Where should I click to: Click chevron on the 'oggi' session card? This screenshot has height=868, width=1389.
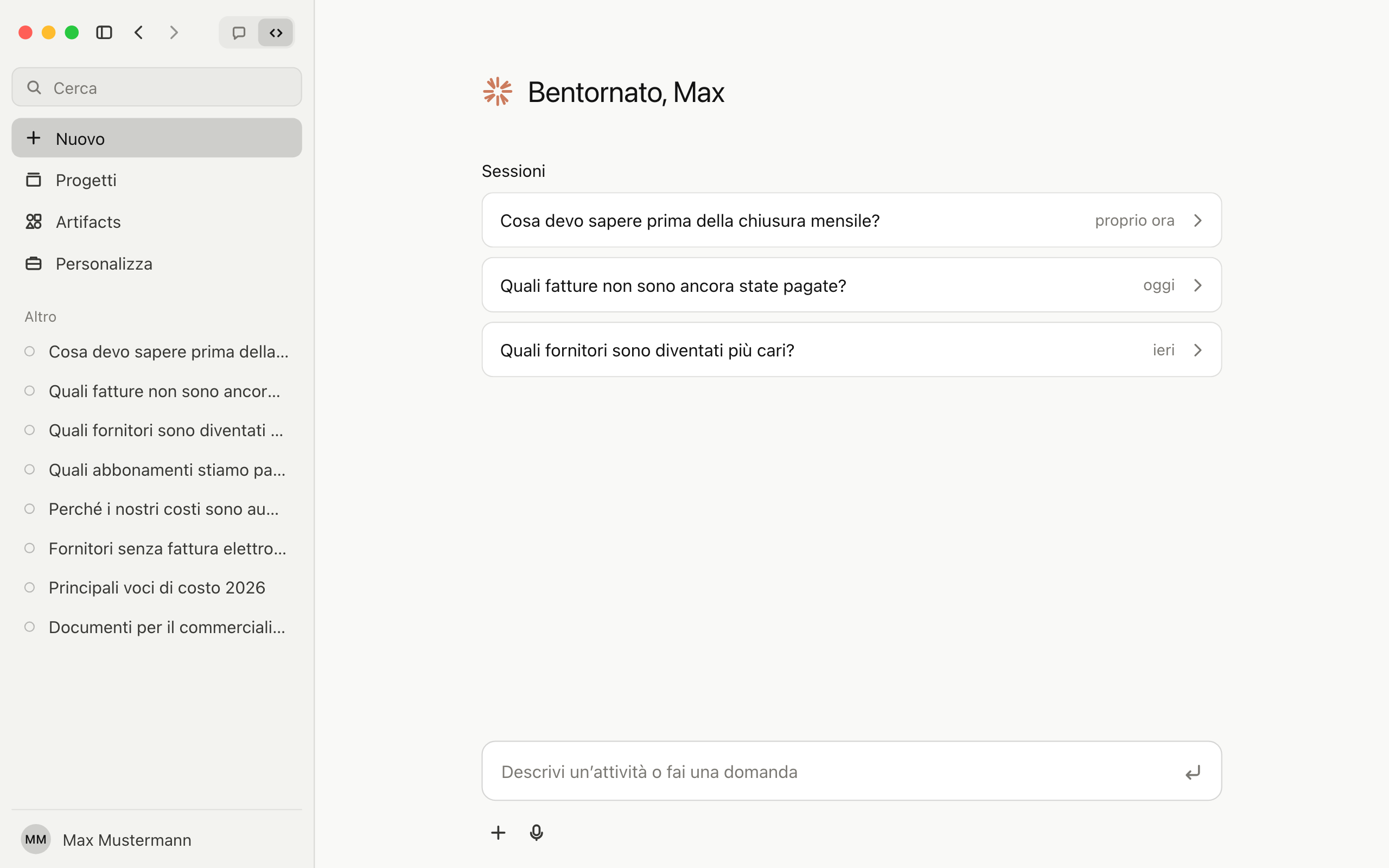click(1198, 285)
